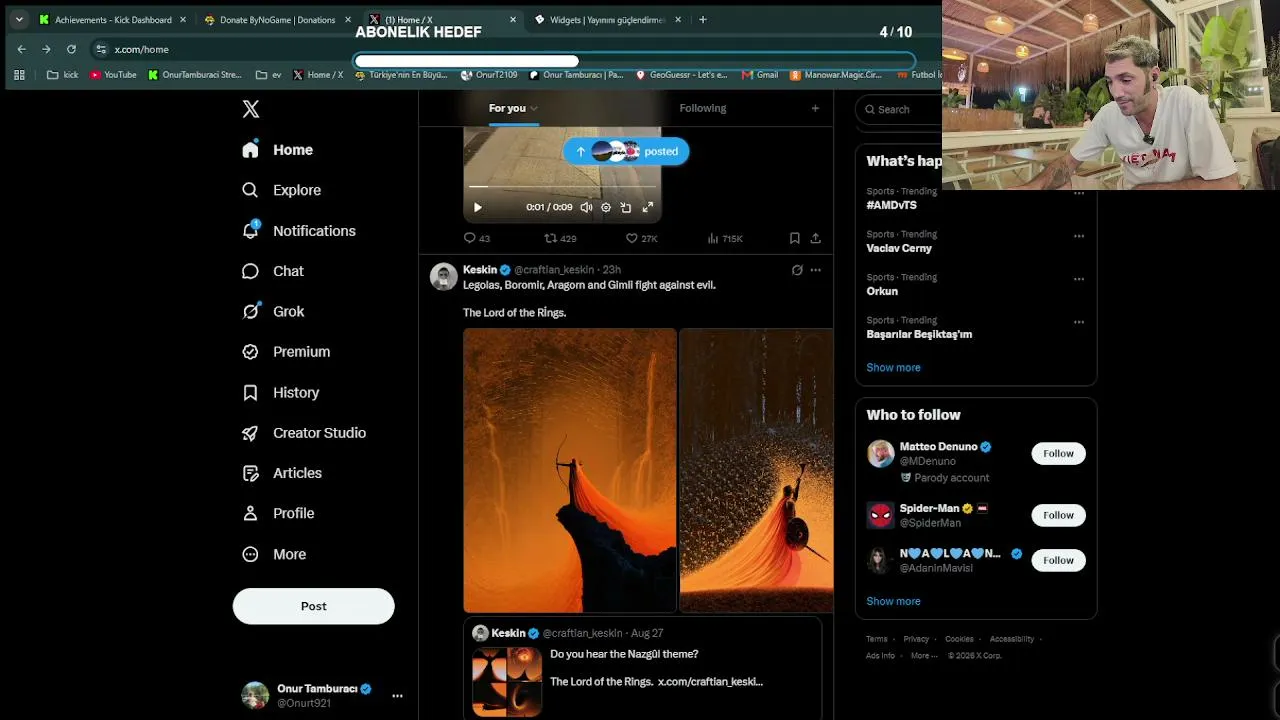Open the Gmail bookmark

(760, 75)
